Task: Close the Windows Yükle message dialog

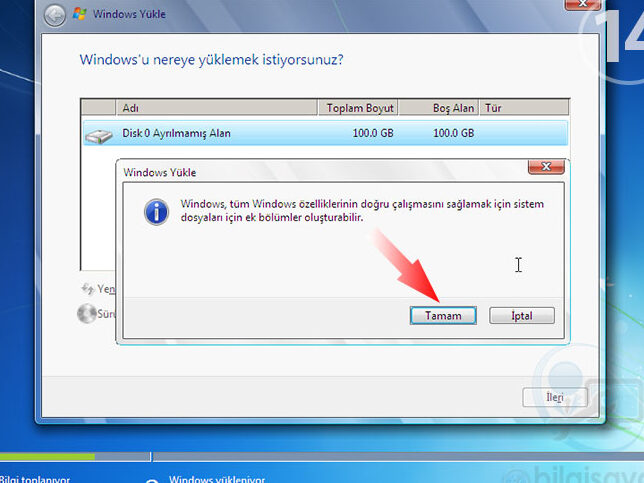Action: tap(544, 167)
